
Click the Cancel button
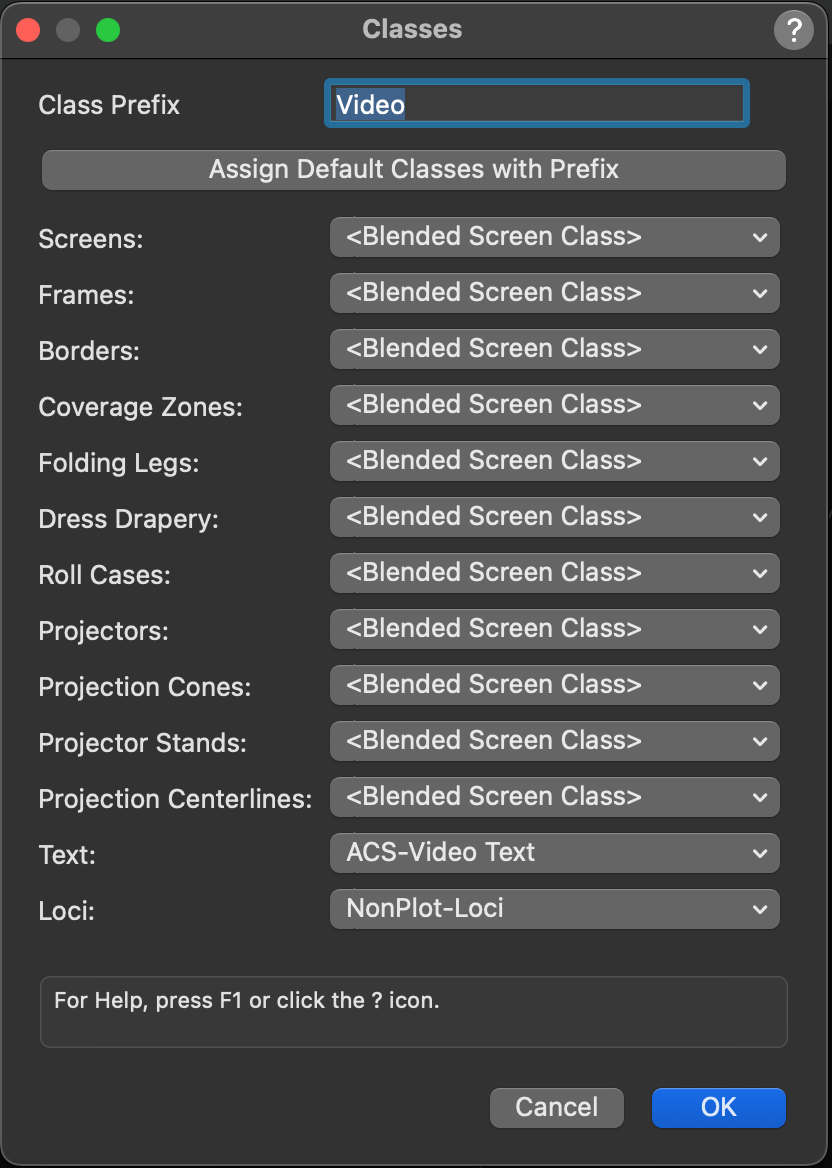(557, 1108)
